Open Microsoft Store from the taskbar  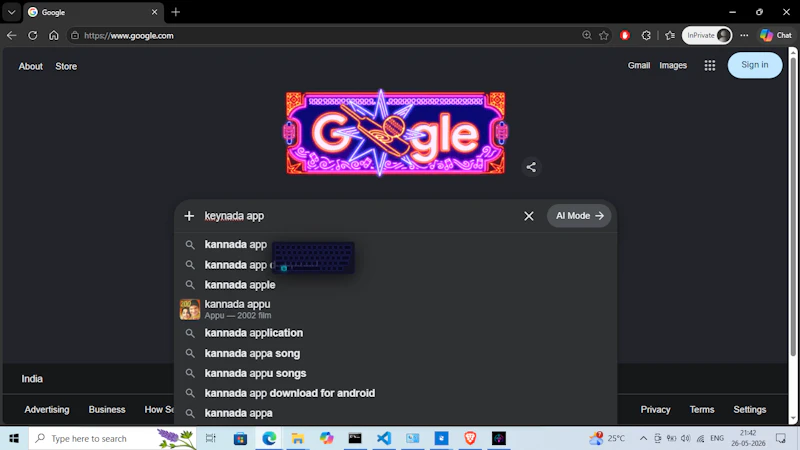click(x=240, y=438)
